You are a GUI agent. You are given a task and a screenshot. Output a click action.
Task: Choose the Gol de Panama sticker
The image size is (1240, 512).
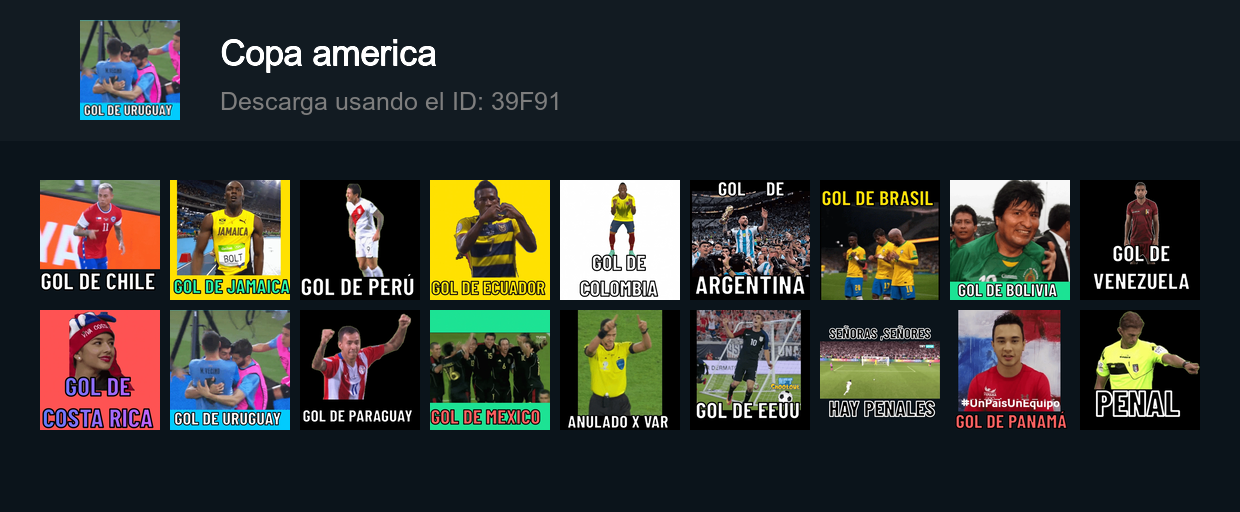pyautogui.click(x=1010, y=370)
